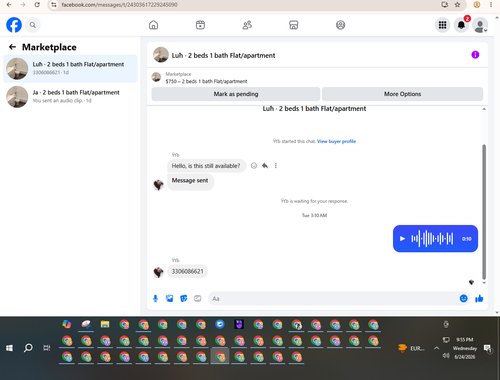Open the Groups icon in top navigation

coord(340,25)
